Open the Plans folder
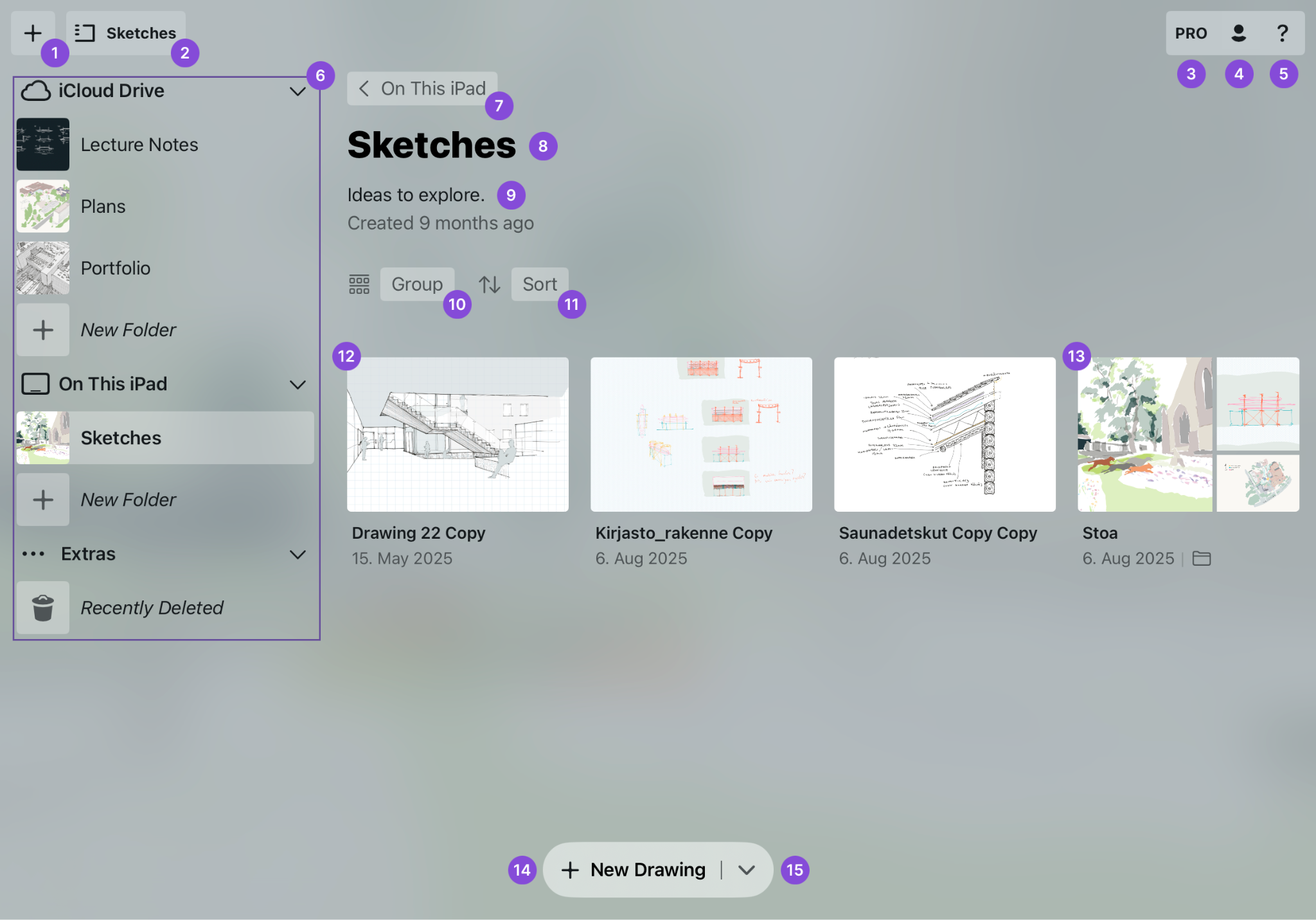The height and width of the screenshot is (920, 1316). coord(165,206)
